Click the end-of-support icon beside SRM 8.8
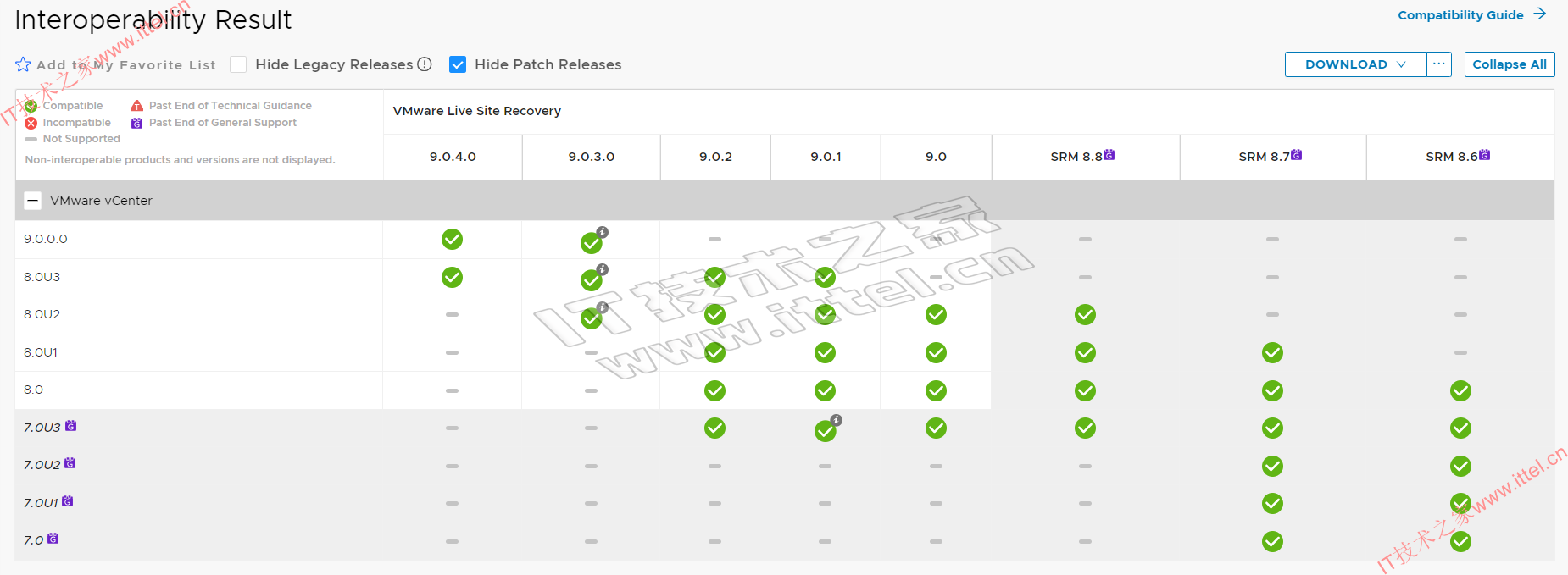The height and width of the screenshot is (575, 1568). 1109,155
